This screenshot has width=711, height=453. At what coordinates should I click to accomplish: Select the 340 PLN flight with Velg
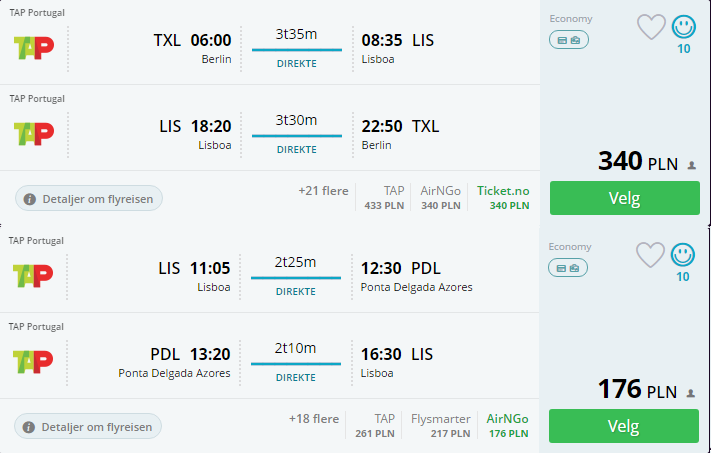click(625, 198)
